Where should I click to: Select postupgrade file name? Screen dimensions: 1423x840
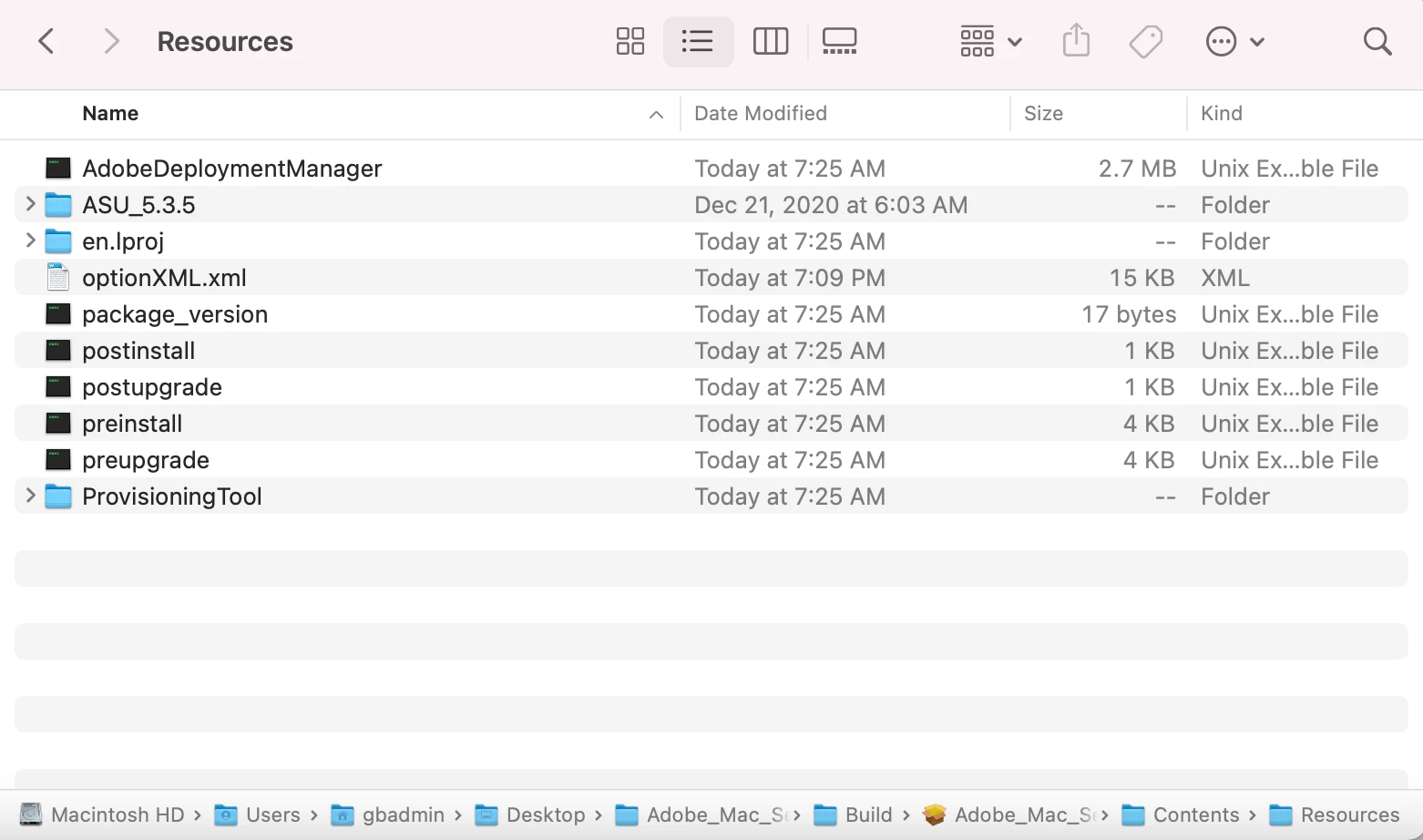click(152, 387)
